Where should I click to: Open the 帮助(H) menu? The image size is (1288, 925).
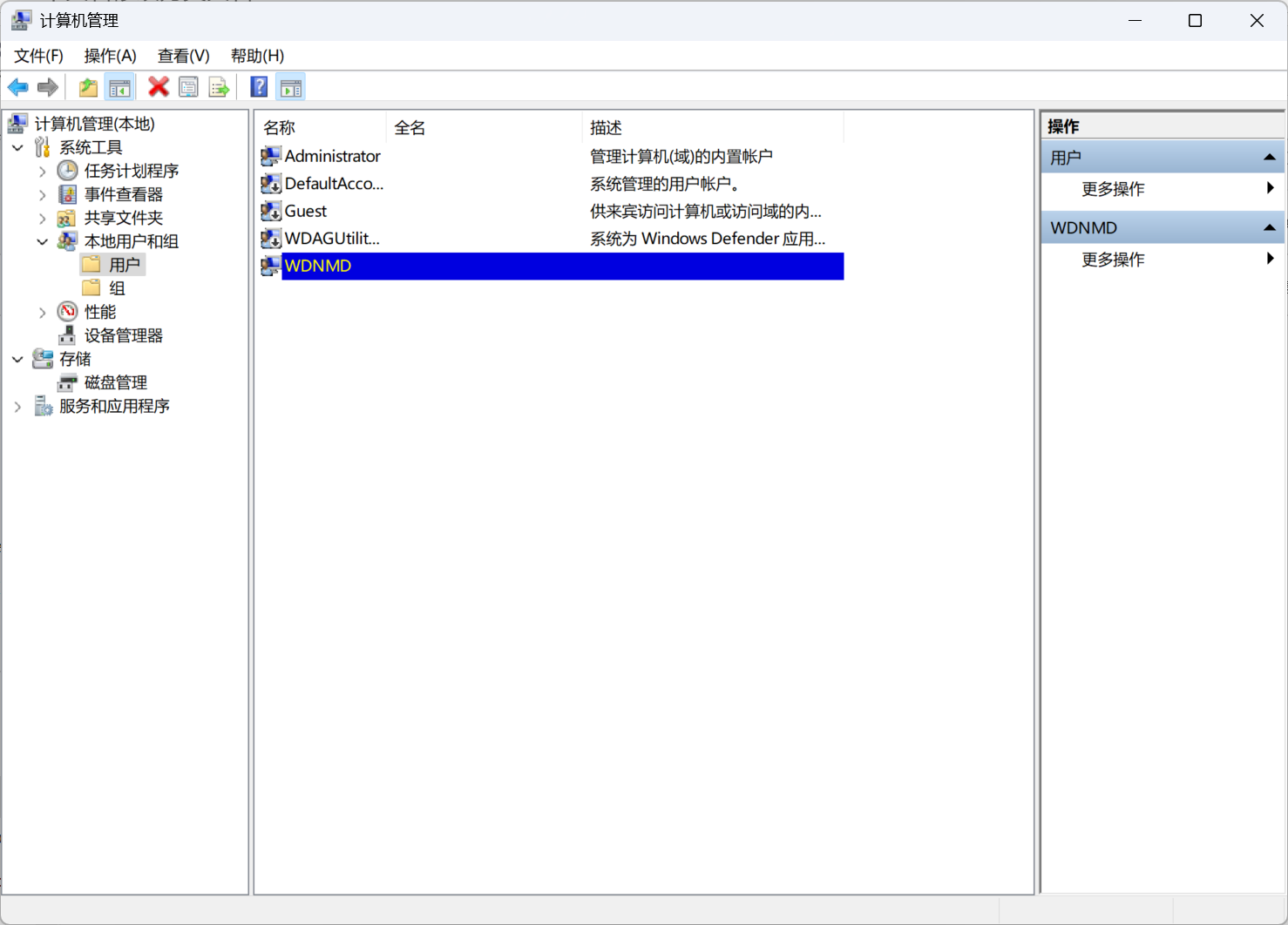[x=257, y=56]
